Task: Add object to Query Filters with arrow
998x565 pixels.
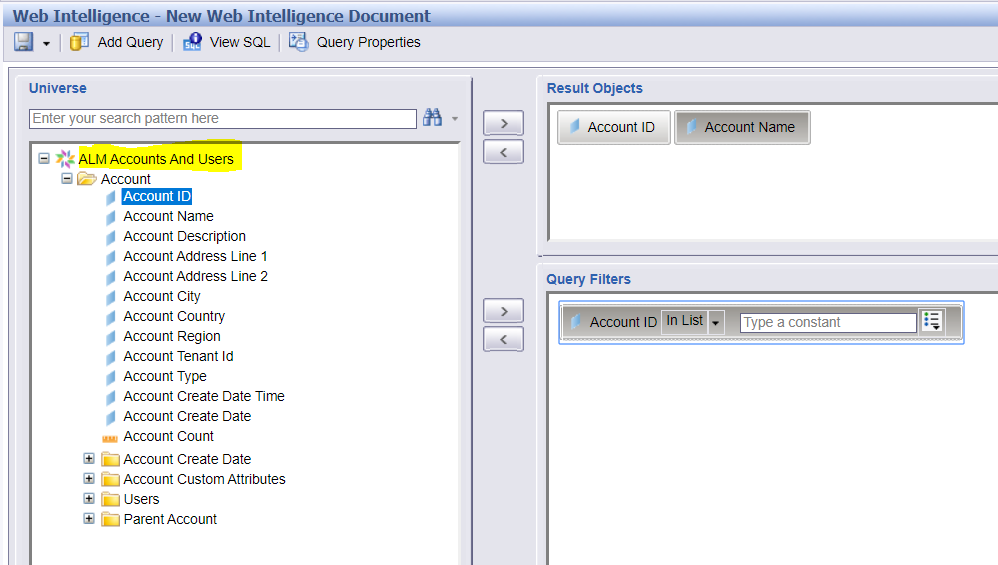Action: click(x=503, y=311)
